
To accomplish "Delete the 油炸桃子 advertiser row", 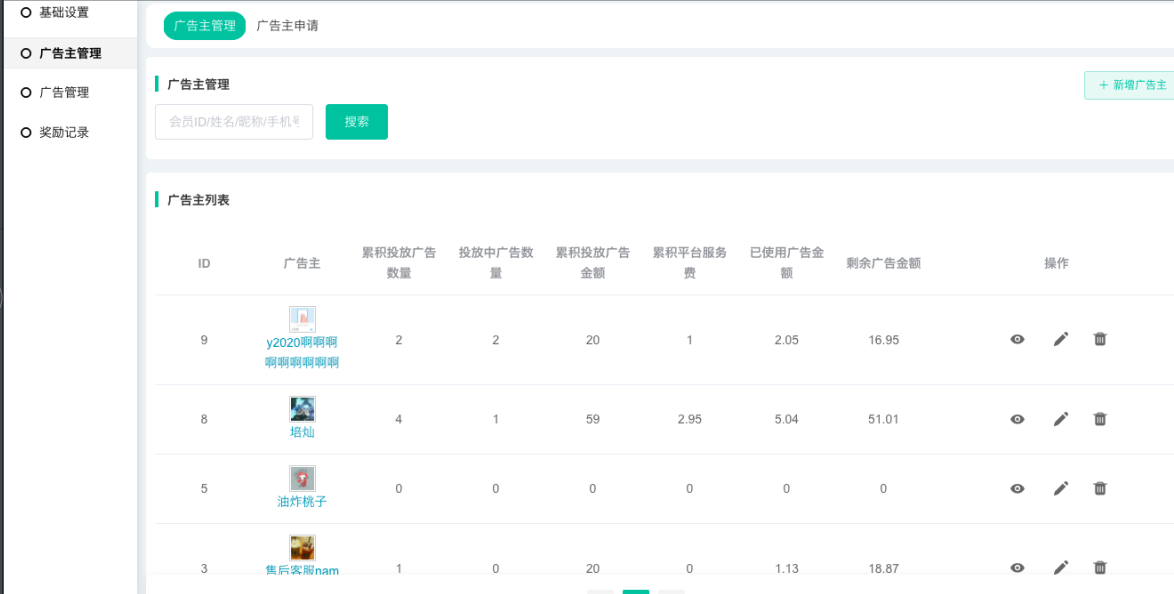I will pos(1100,488).
